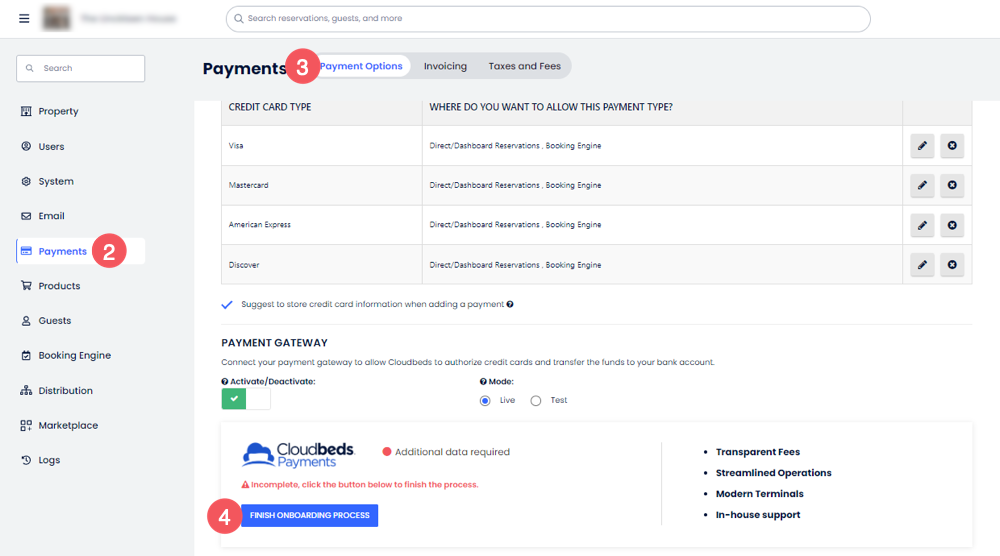This screenshot has width=1000, height=556.
Task: Click the pencil edit icon for Visa
Action: tap(922, 146)
